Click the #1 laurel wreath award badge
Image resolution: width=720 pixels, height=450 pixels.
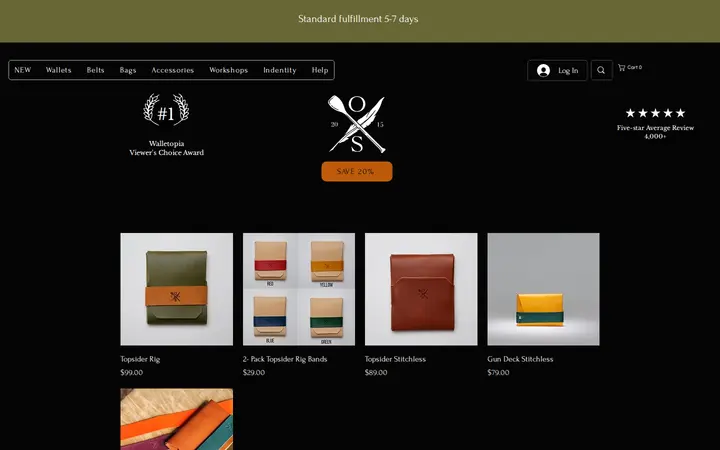point(166,110)
